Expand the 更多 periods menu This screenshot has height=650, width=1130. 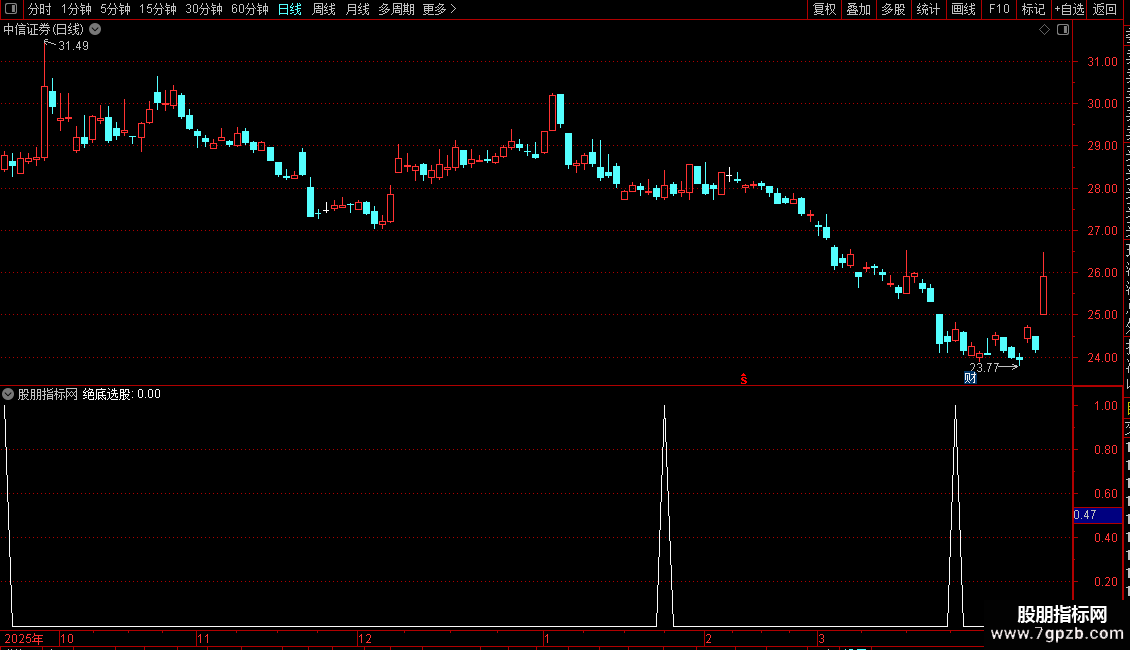coord(439,9)
